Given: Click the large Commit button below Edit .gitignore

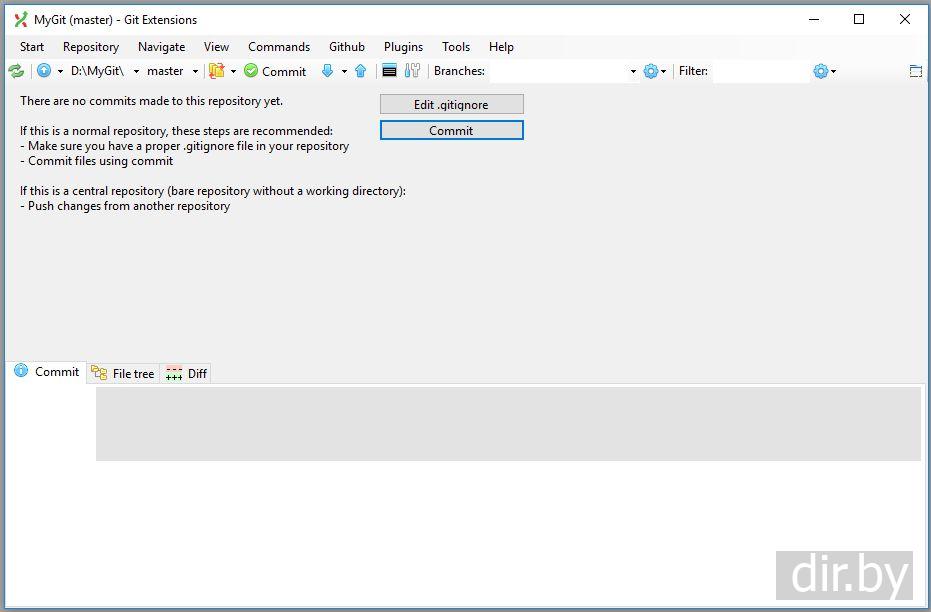Looking at the screenshot, I should point(452,131).
